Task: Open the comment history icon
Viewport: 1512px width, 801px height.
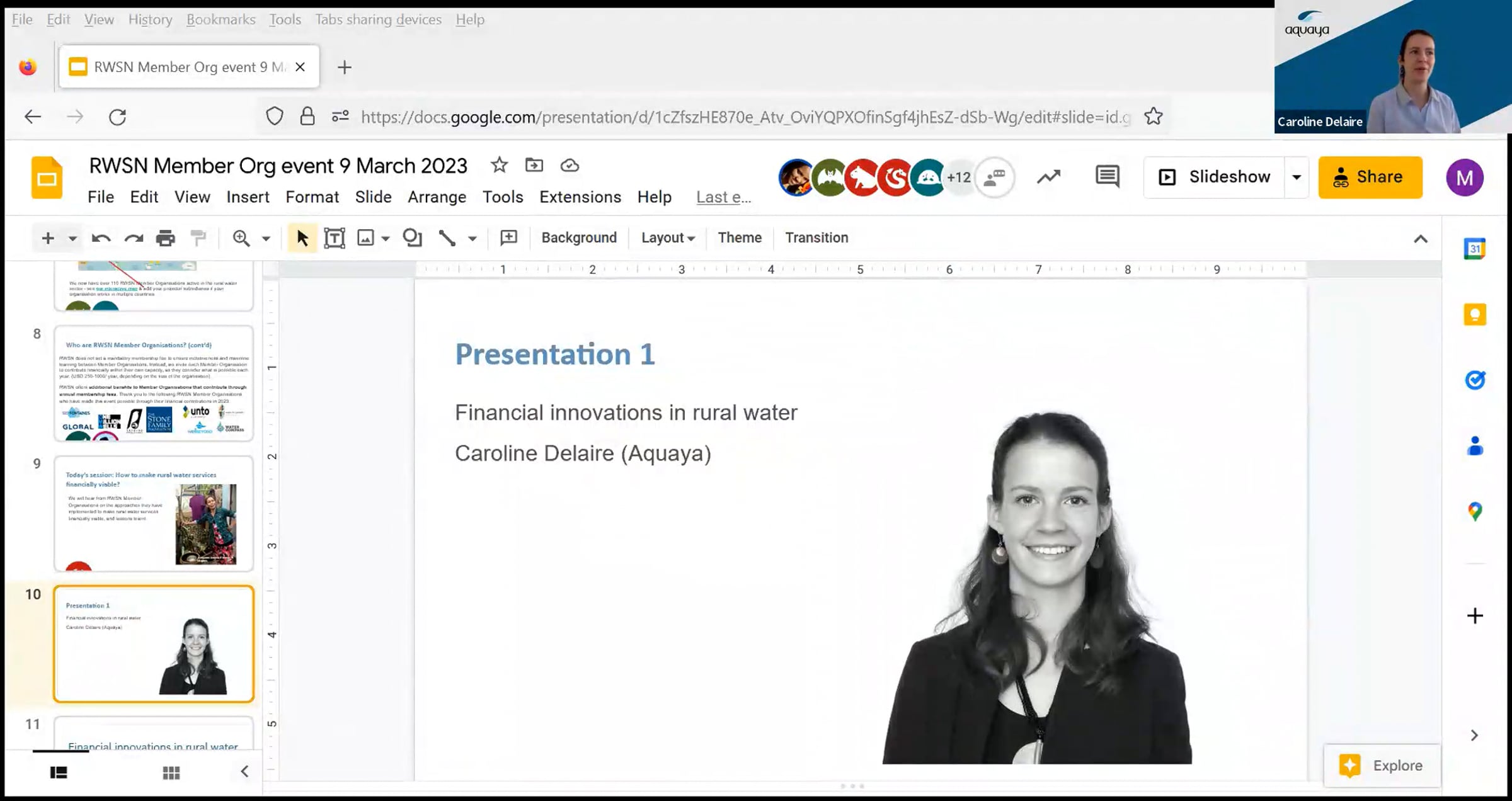Action: pos(1107,177)
